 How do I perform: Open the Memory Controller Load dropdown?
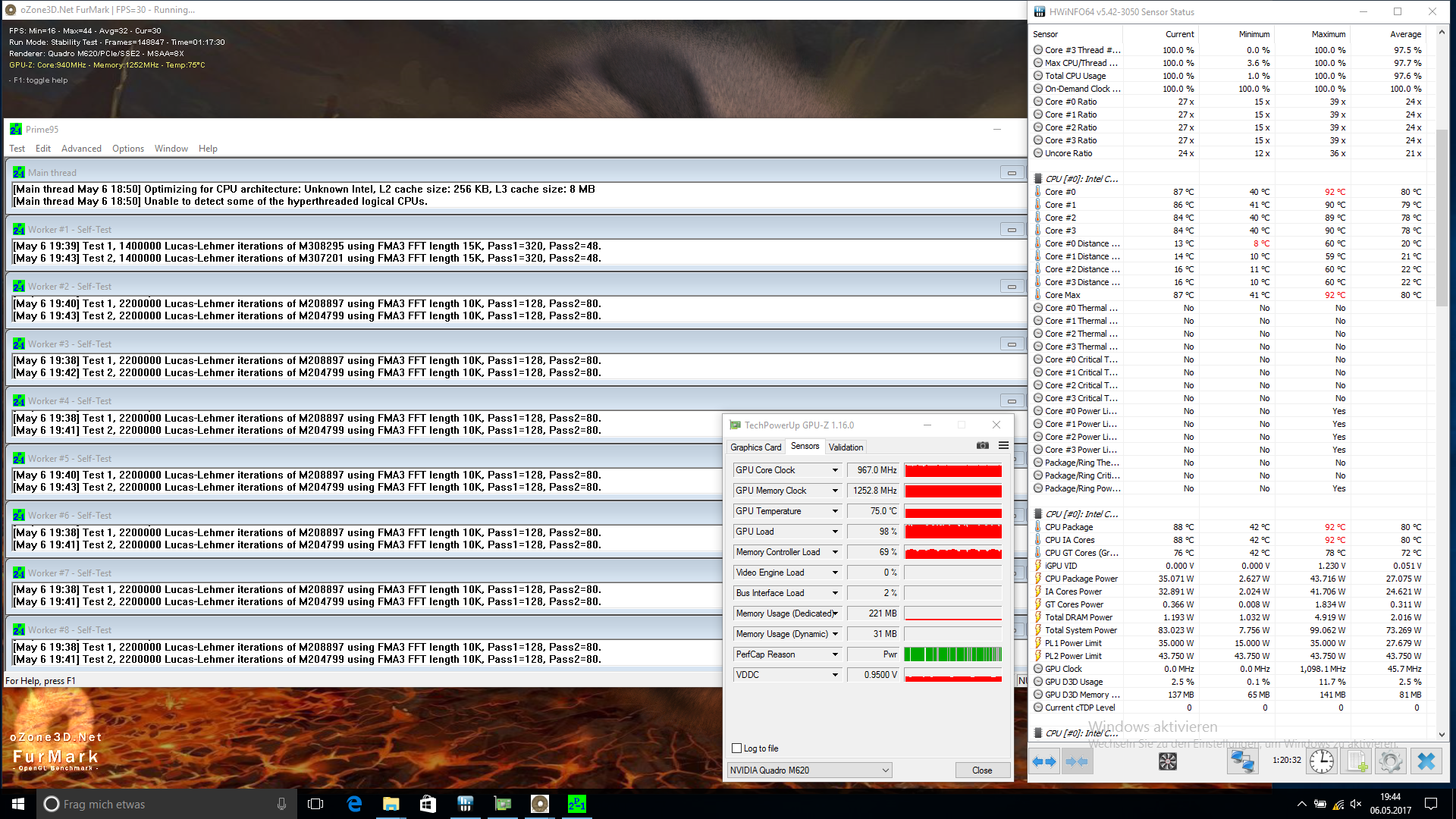coord(835,552)
